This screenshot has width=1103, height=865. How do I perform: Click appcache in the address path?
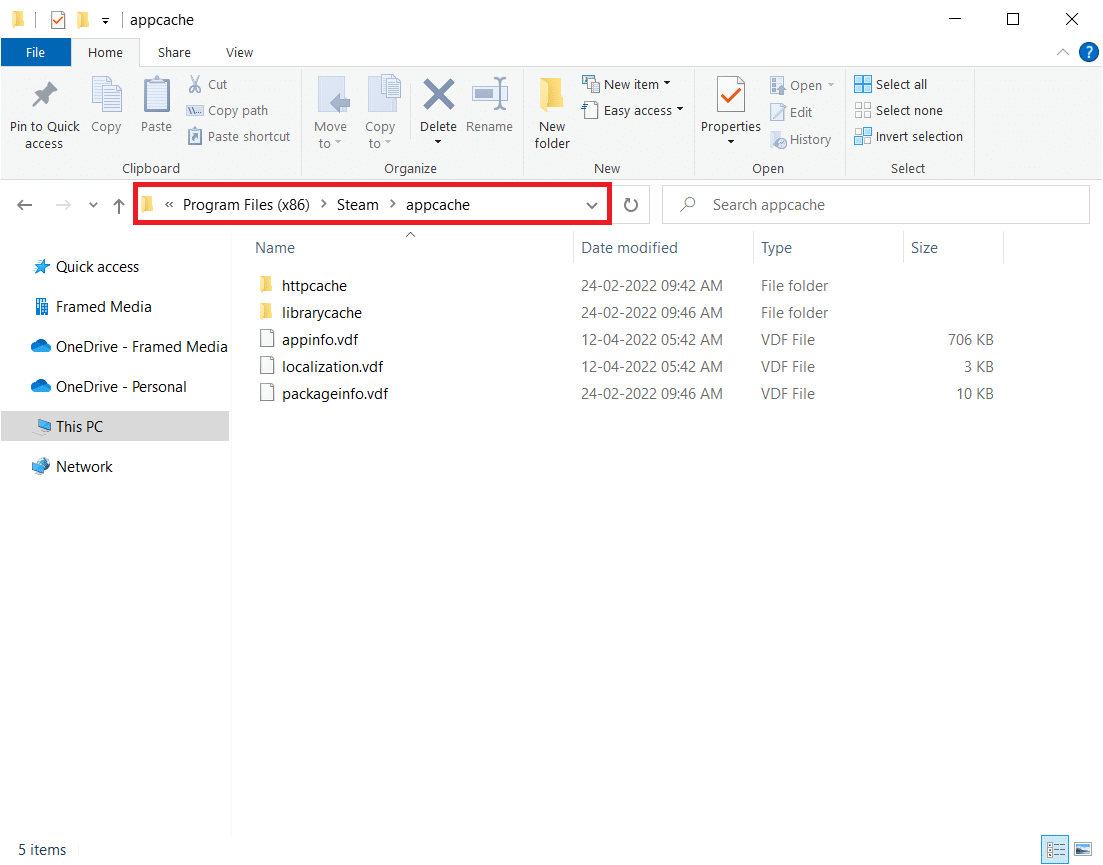[x=438, y=205]
